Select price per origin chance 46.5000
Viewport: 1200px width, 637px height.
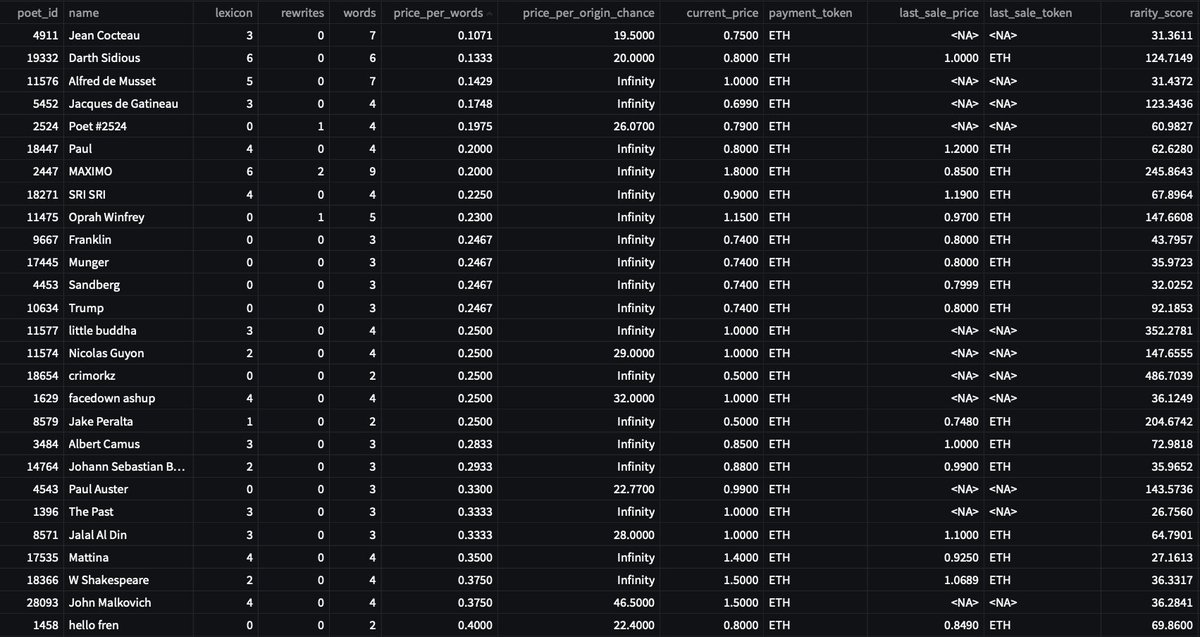click(636, 603)
